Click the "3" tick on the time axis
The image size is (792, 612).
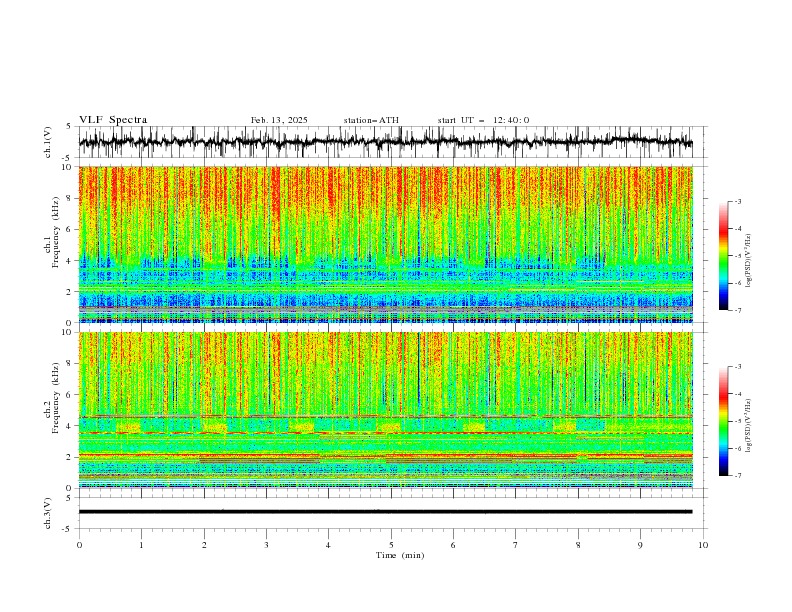coord(266,545)
